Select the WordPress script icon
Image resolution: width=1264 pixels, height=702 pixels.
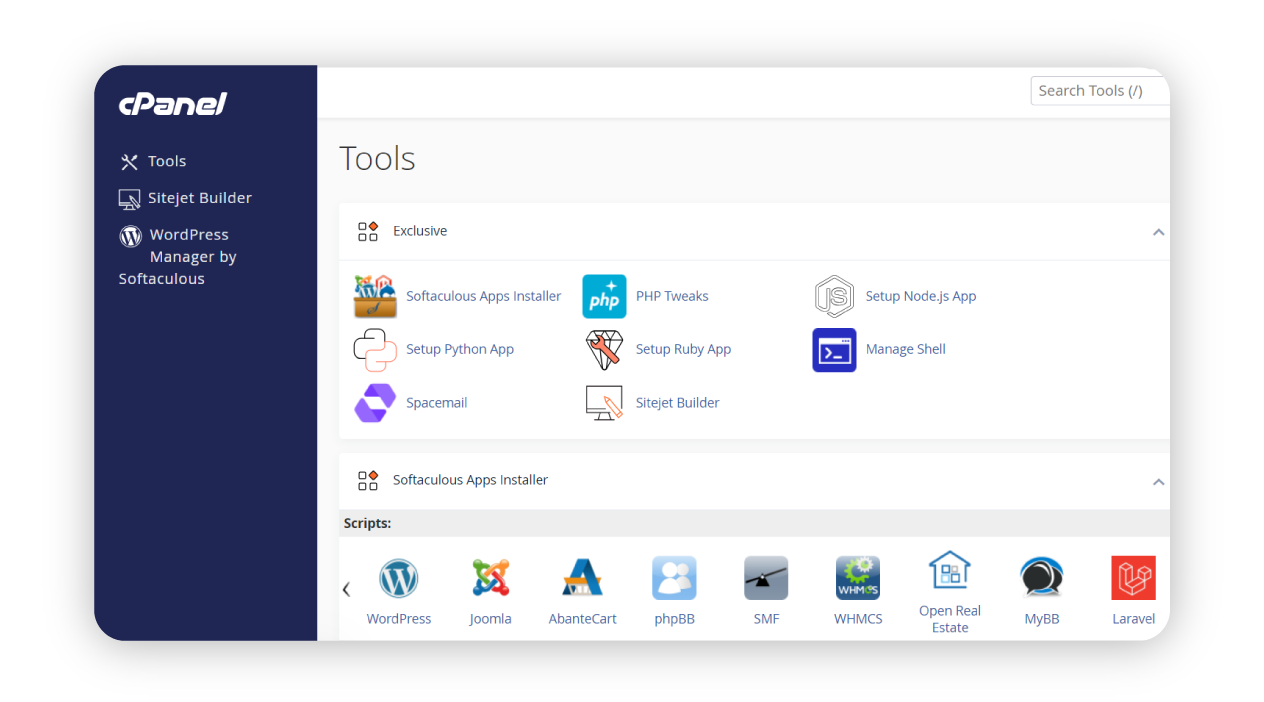click(x=398, y=578)
